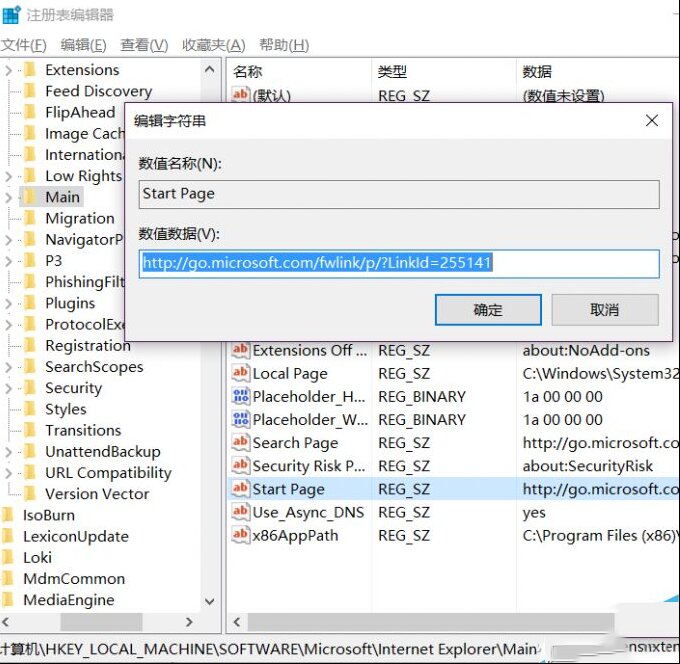Click tree pane horizontal scrollbar thumb

click(x=101, y=622)
